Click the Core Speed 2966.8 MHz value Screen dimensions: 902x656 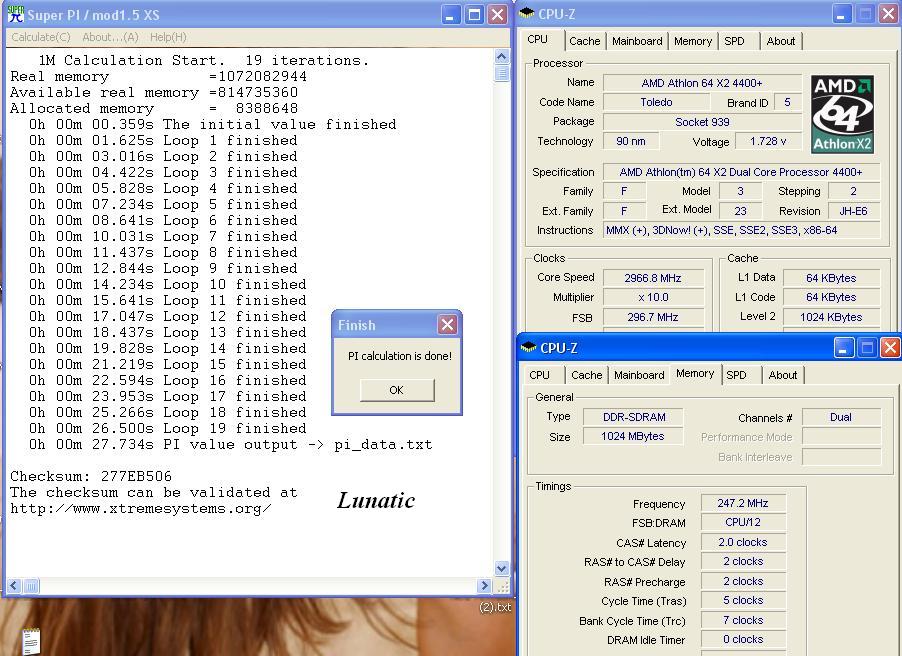point(653,278)
